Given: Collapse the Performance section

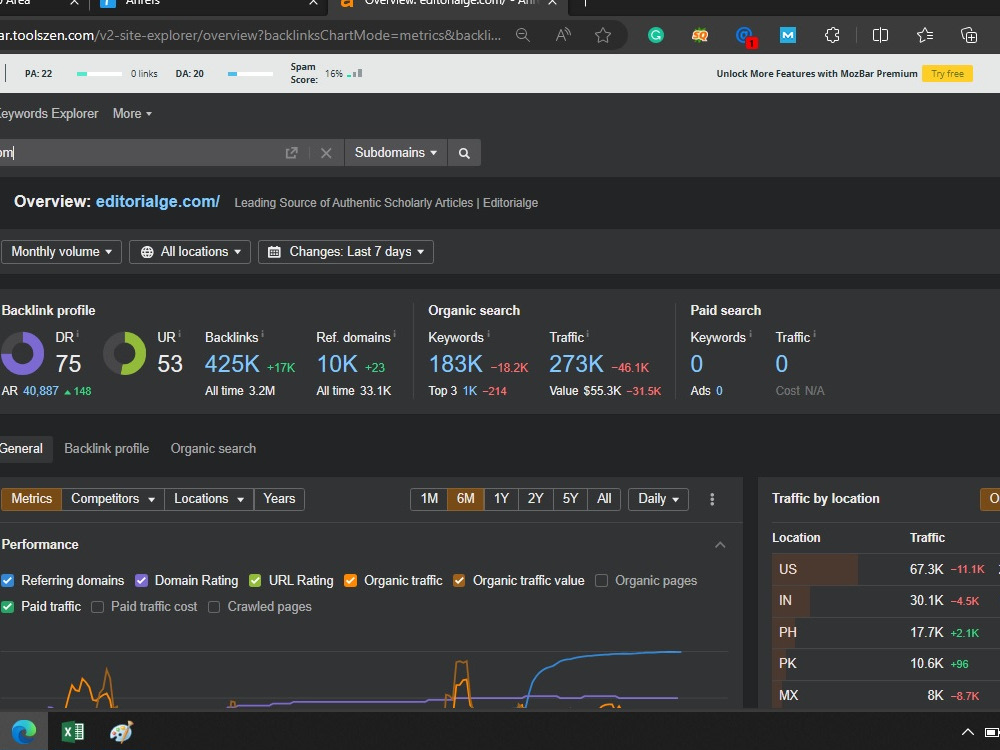Looking at the screenshot, I should tap(720, 545).
